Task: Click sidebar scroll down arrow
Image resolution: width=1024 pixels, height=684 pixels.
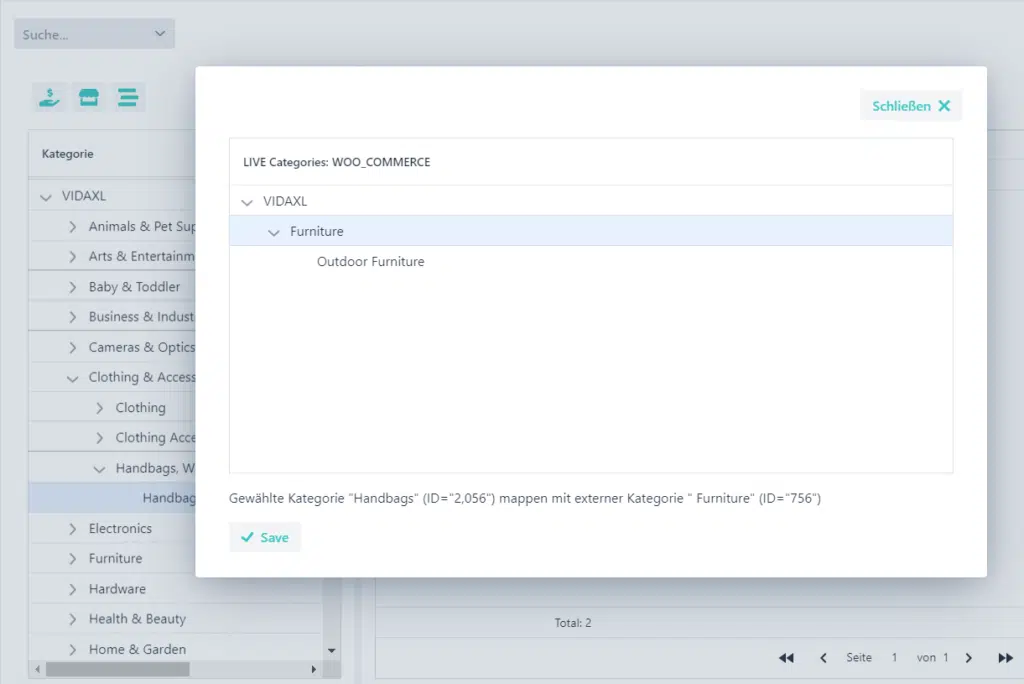Action: [332, 651]
